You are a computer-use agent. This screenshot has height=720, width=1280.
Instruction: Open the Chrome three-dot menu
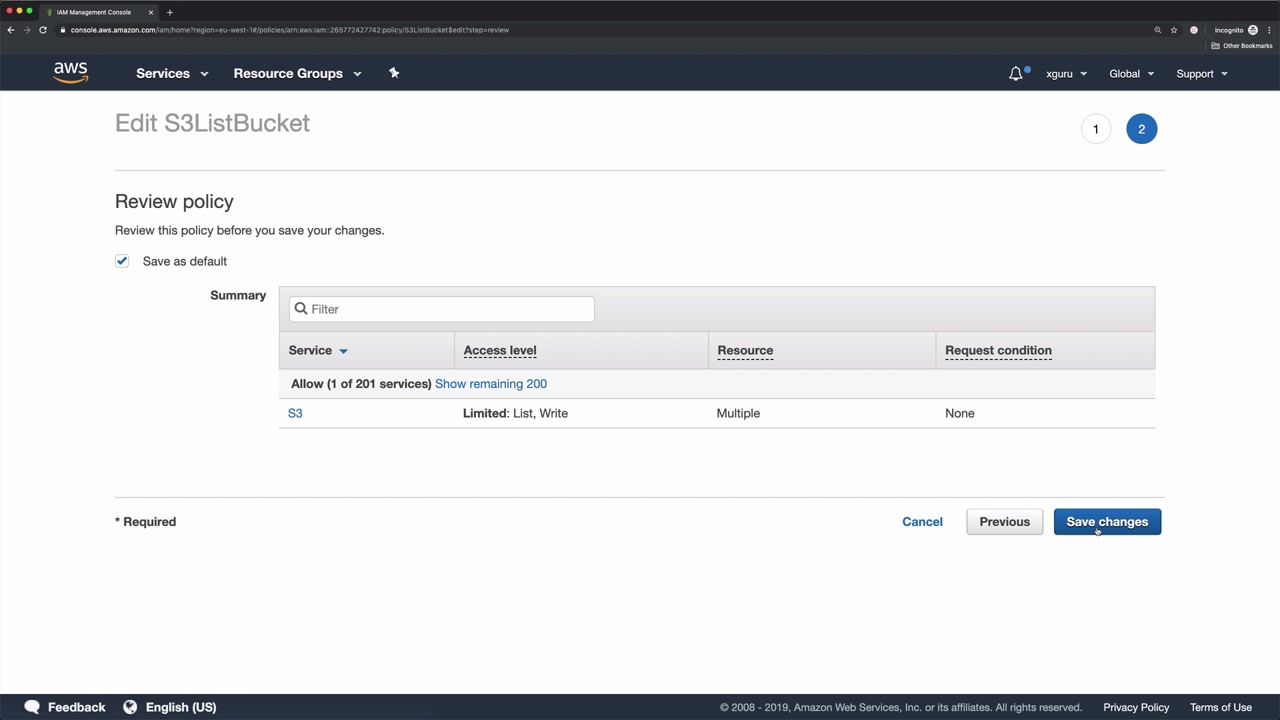pos(1269,30)
